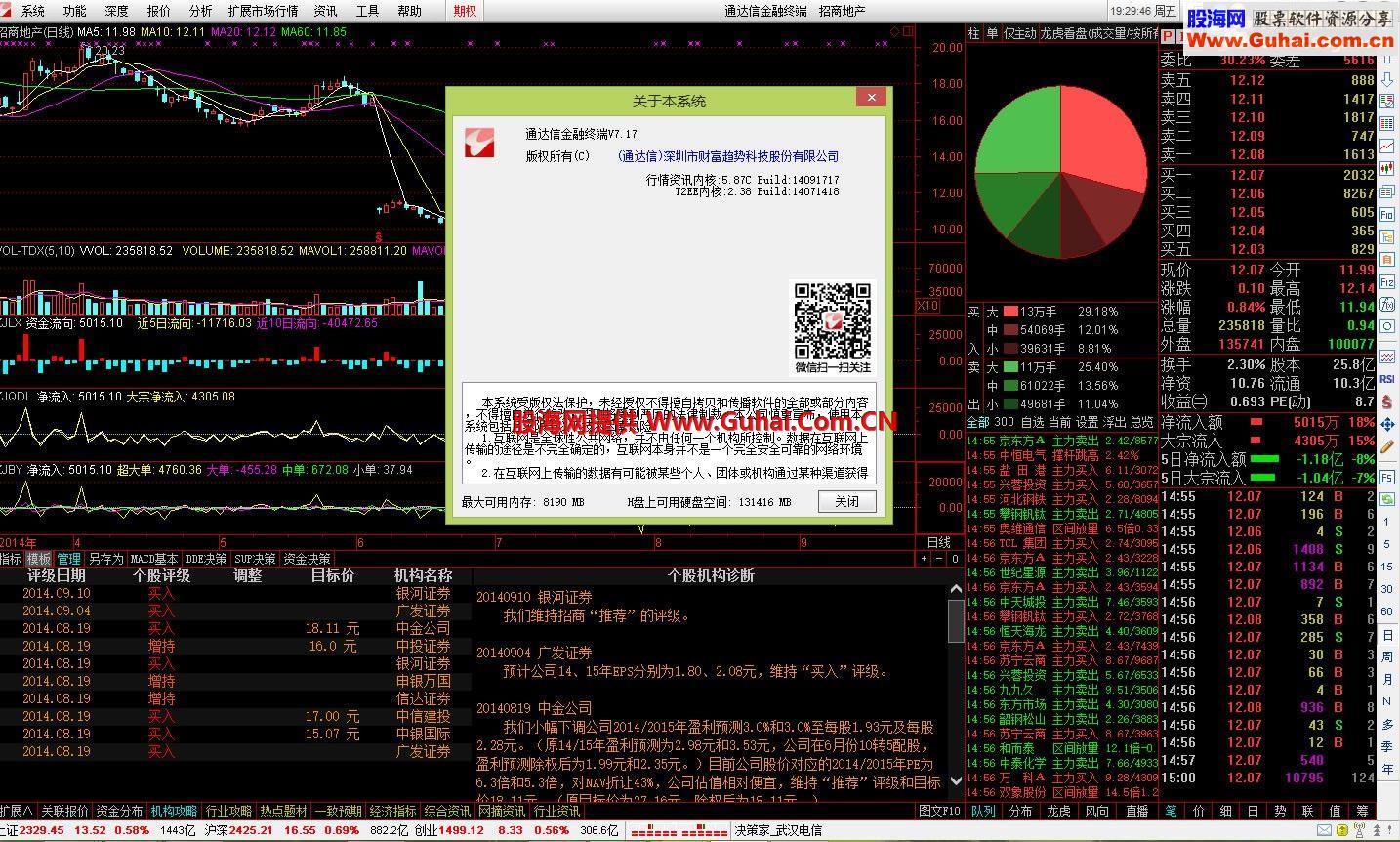Switch to the 龙虎 tab at panel bottom
Image resolution: width=1400 pixels, height=842 pixels.
click(x=1059, y=811)
